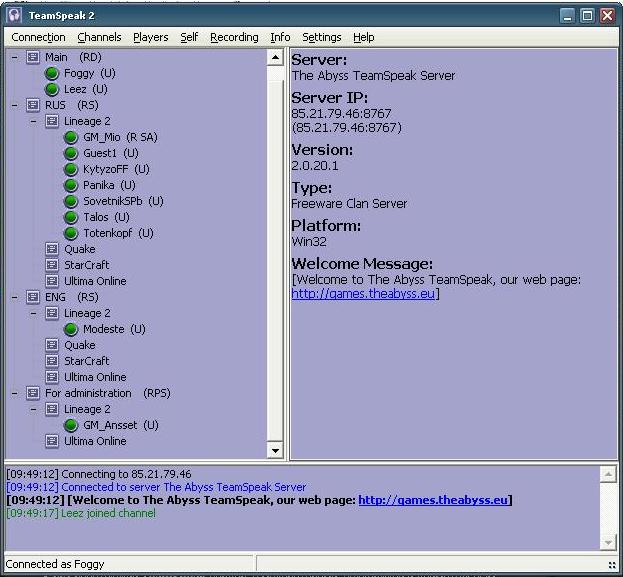This screenshot has height=577, width=623.
Task: Click the RUS channel icon
Action: [x=33, y=105]
